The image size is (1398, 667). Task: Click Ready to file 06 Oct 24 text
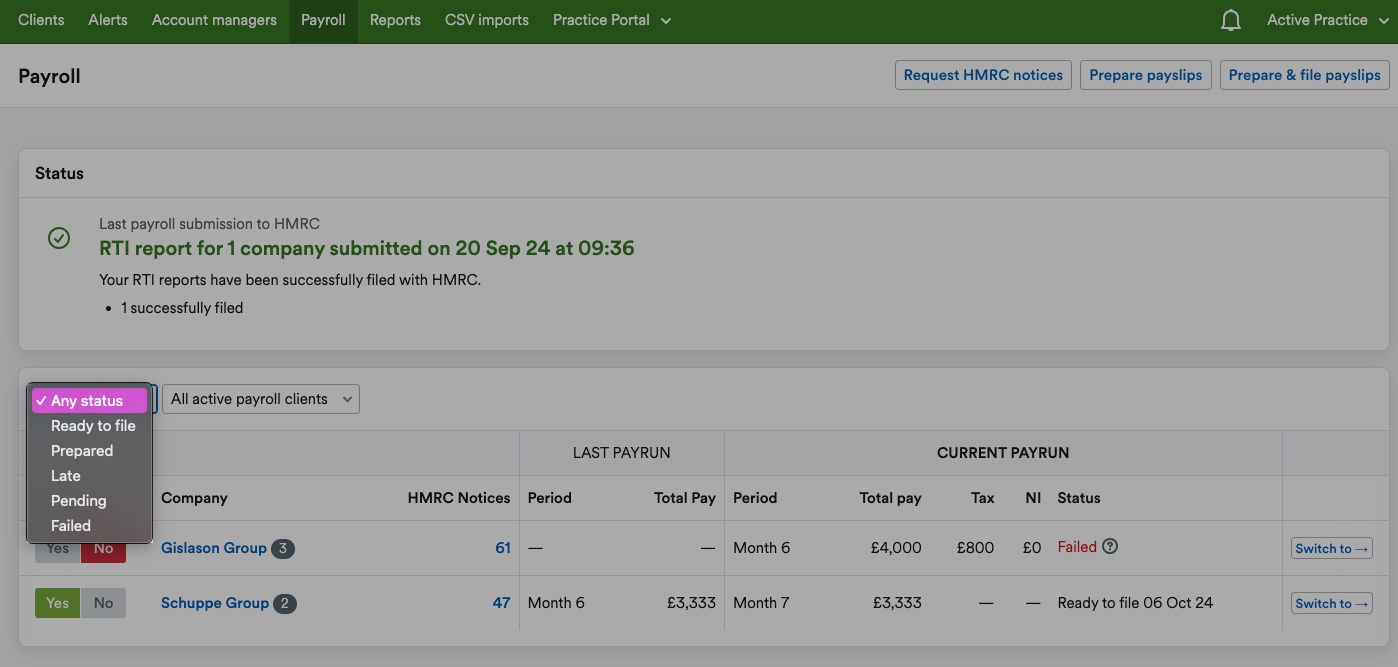1135,603
